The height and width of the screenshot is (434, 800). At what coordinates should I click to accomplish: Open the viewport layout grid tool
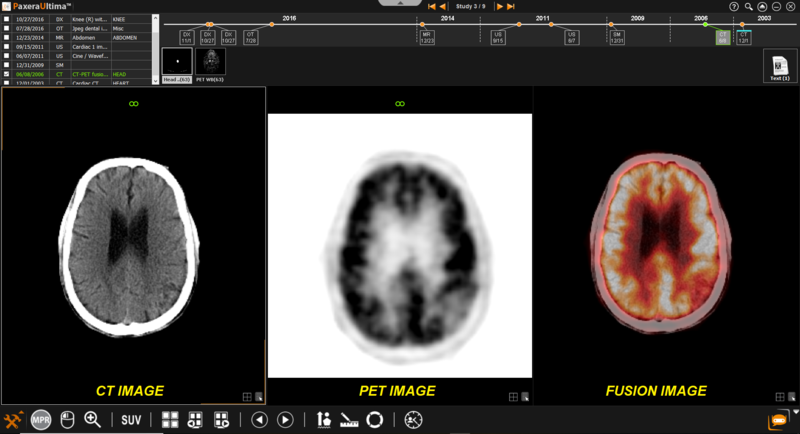click(x=170, y=420)
